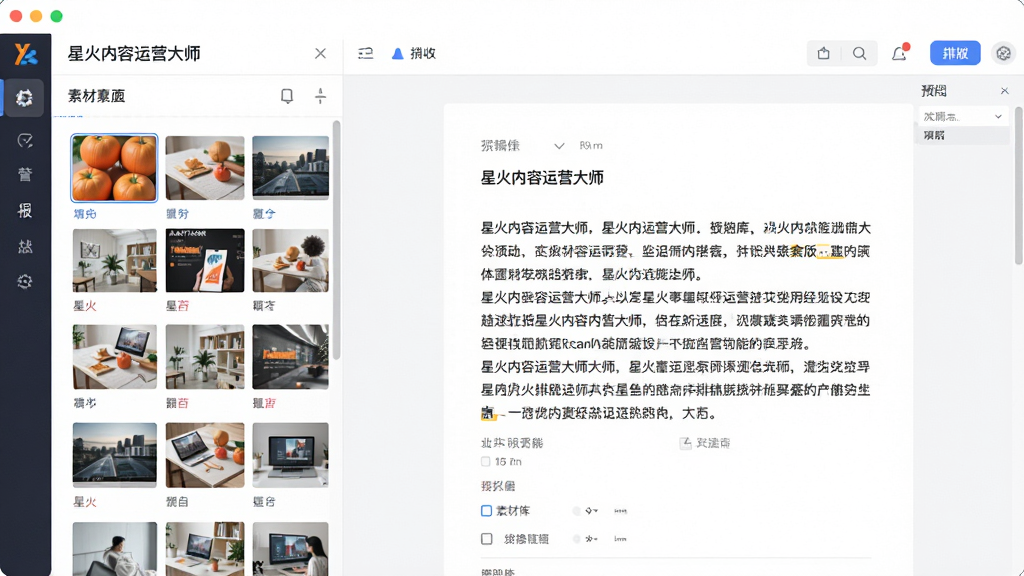Select the desktop monitor thumbnail in the fourth row

291,455
